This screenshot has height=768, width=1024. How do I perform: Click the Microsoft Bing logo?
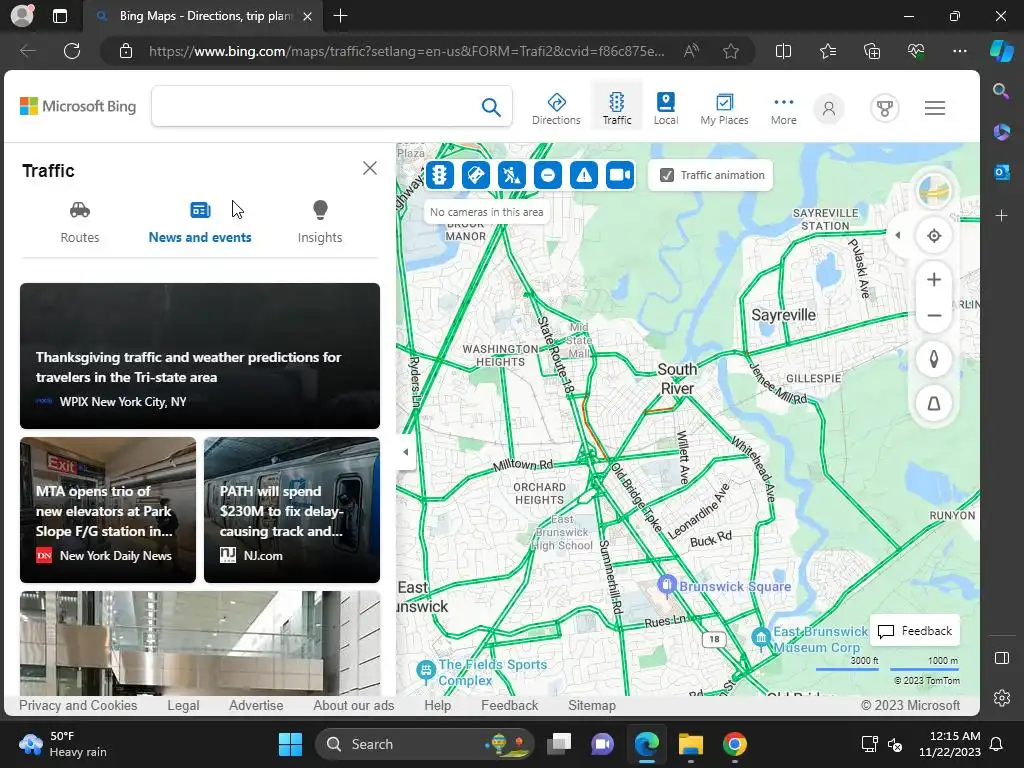coord(78,106)
